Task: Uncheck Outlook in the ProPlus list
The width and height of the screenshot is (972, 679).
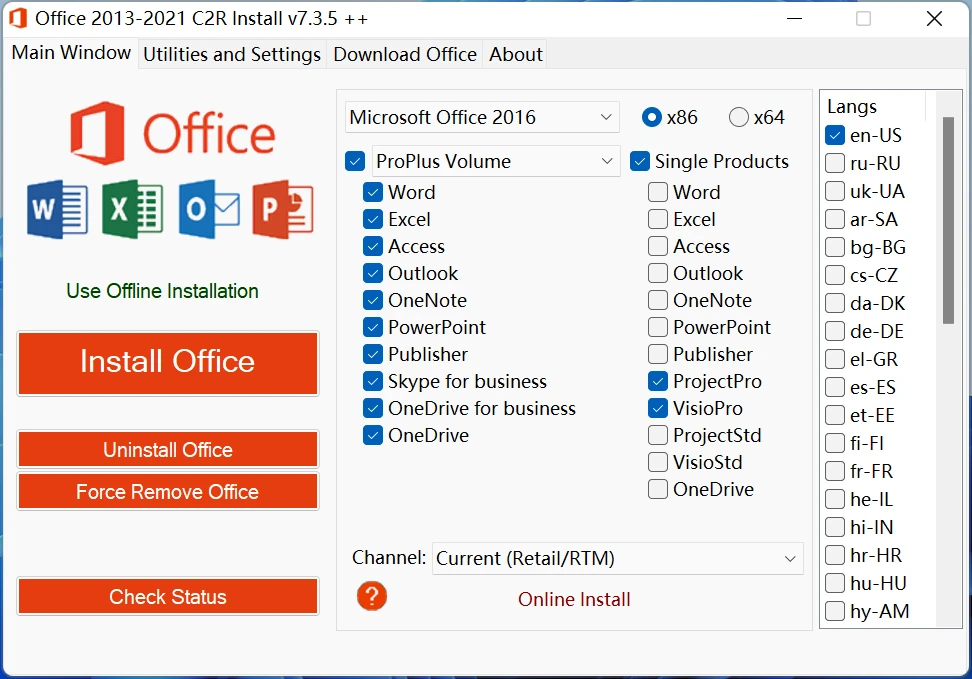Action: click(373, 273)
